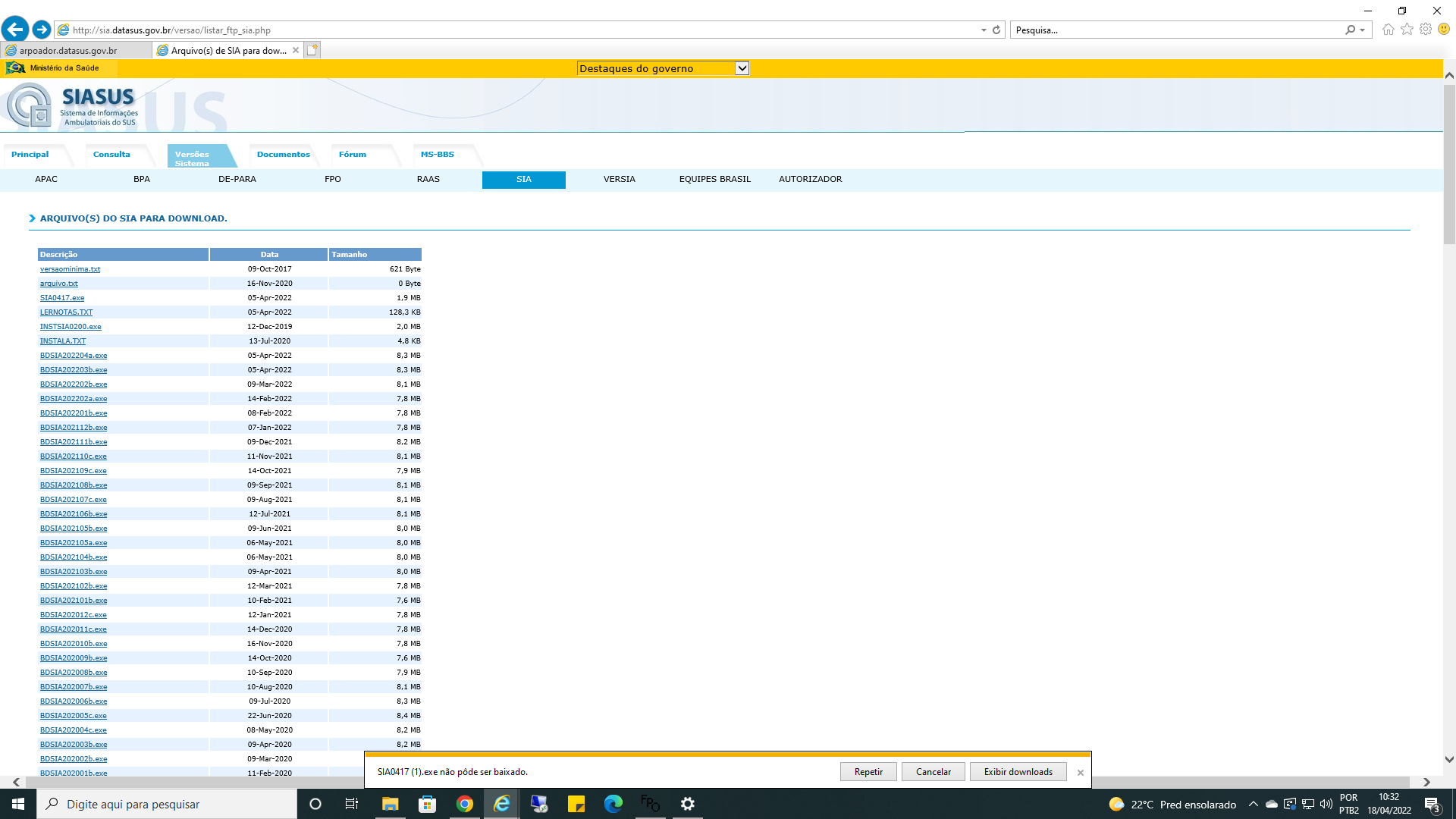Click the back navigation arrow
The height and width of the screenshot is (819, 1456).
pos(14,29)
